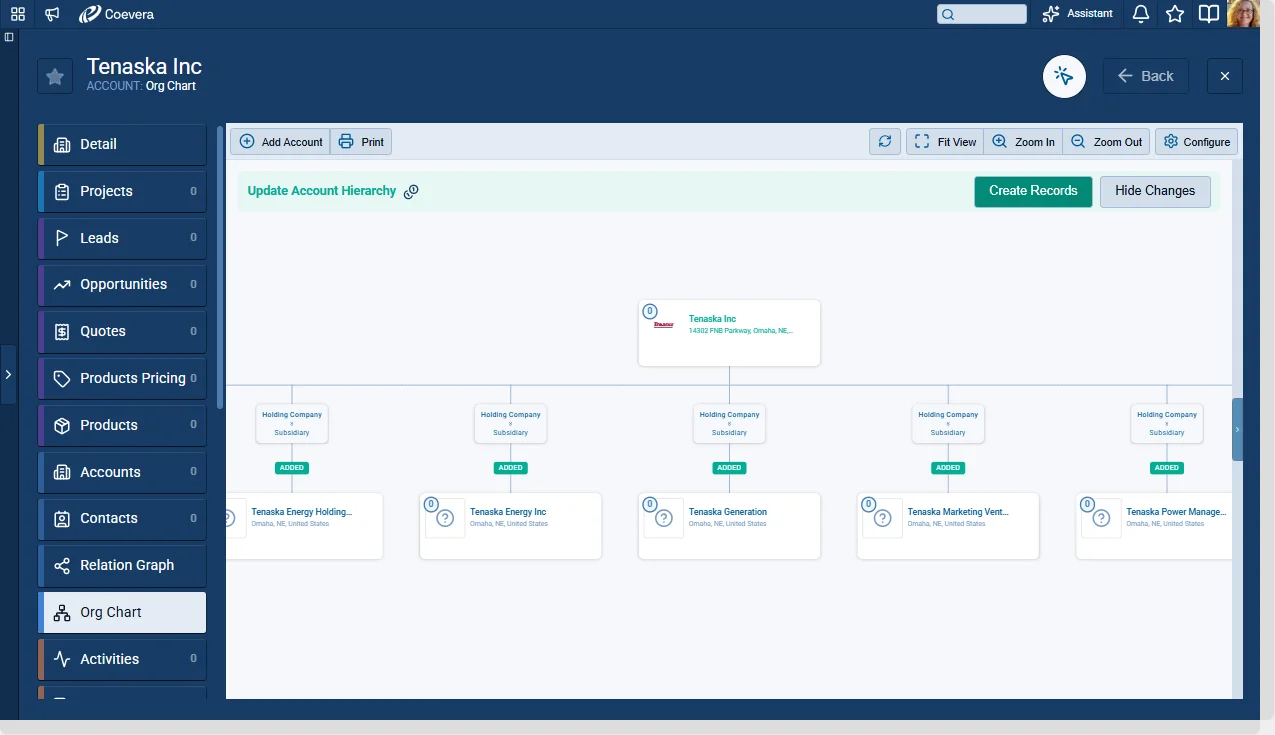
Task: Open the Products tab
Action: click(122, 425)
